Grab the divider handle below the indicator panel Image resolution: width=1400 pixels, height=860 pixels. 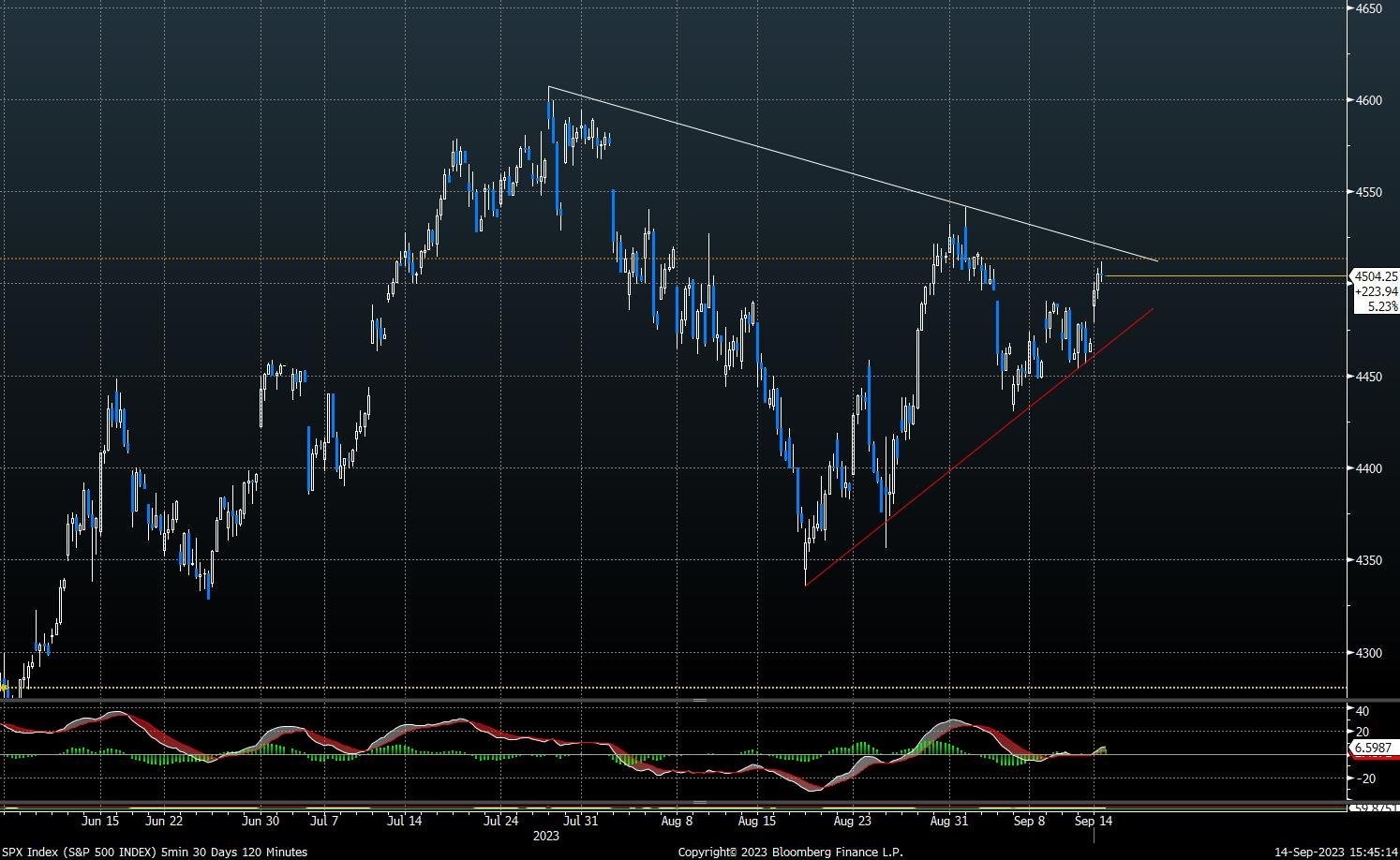(700, 803)
